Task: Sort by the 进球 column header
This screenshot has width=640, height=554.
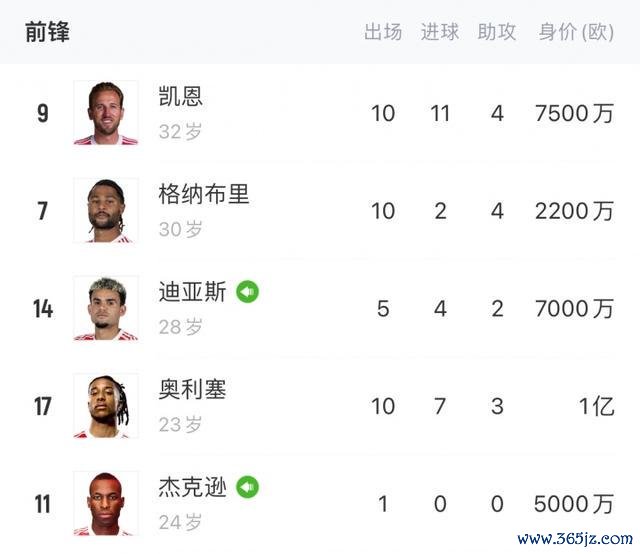Action: coord(440,32)
